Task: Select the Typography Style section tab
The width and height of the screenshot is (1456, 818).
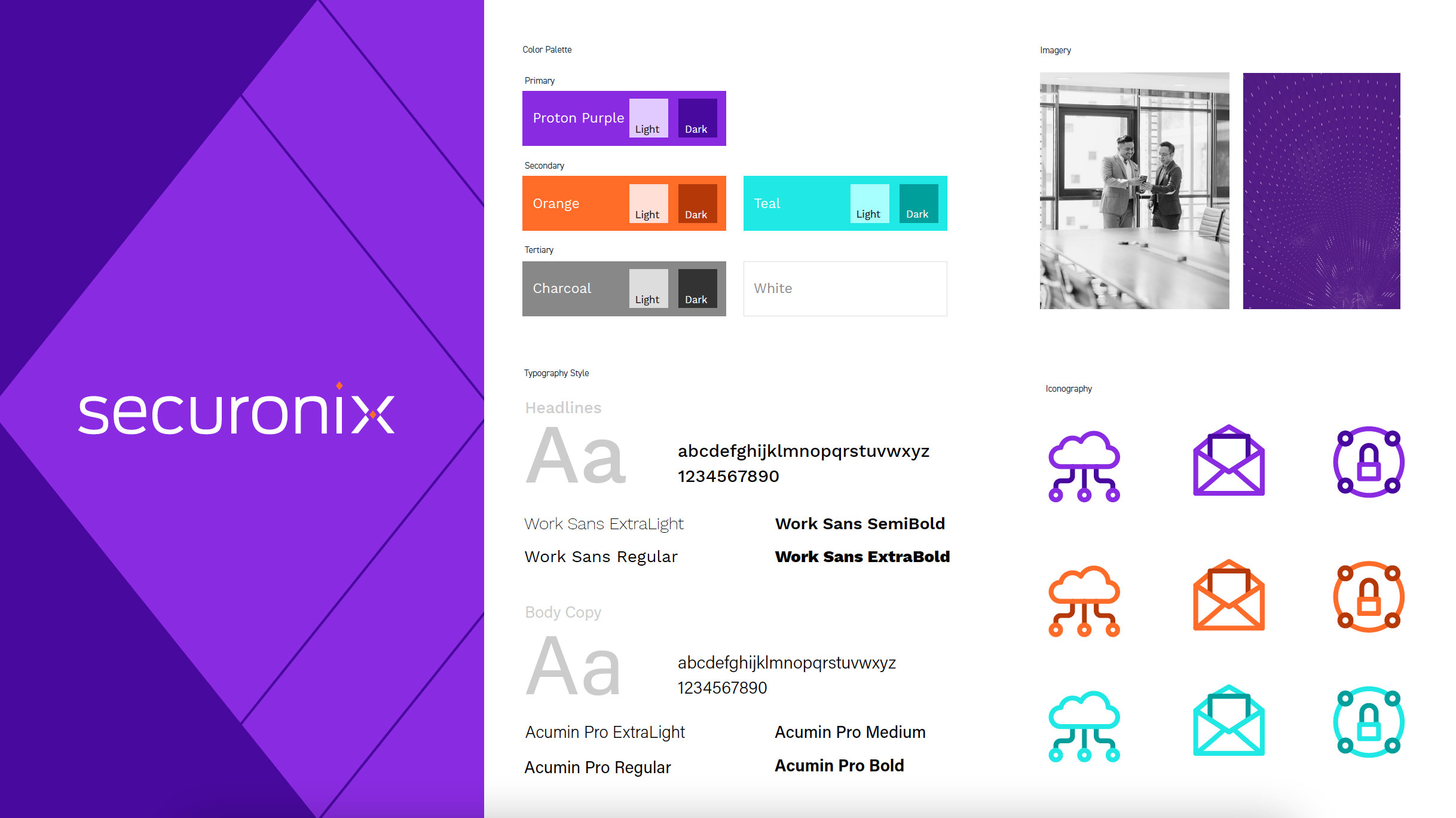Action: click(556, 372)
